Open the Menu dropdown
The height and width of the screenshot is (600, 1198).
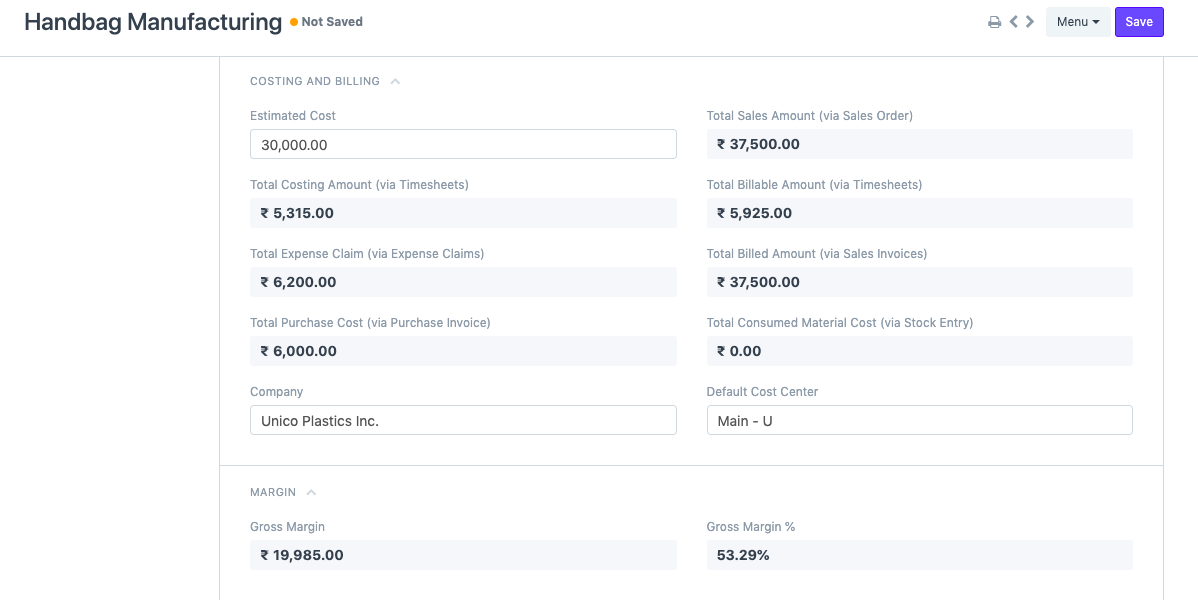click(1078, 21)
